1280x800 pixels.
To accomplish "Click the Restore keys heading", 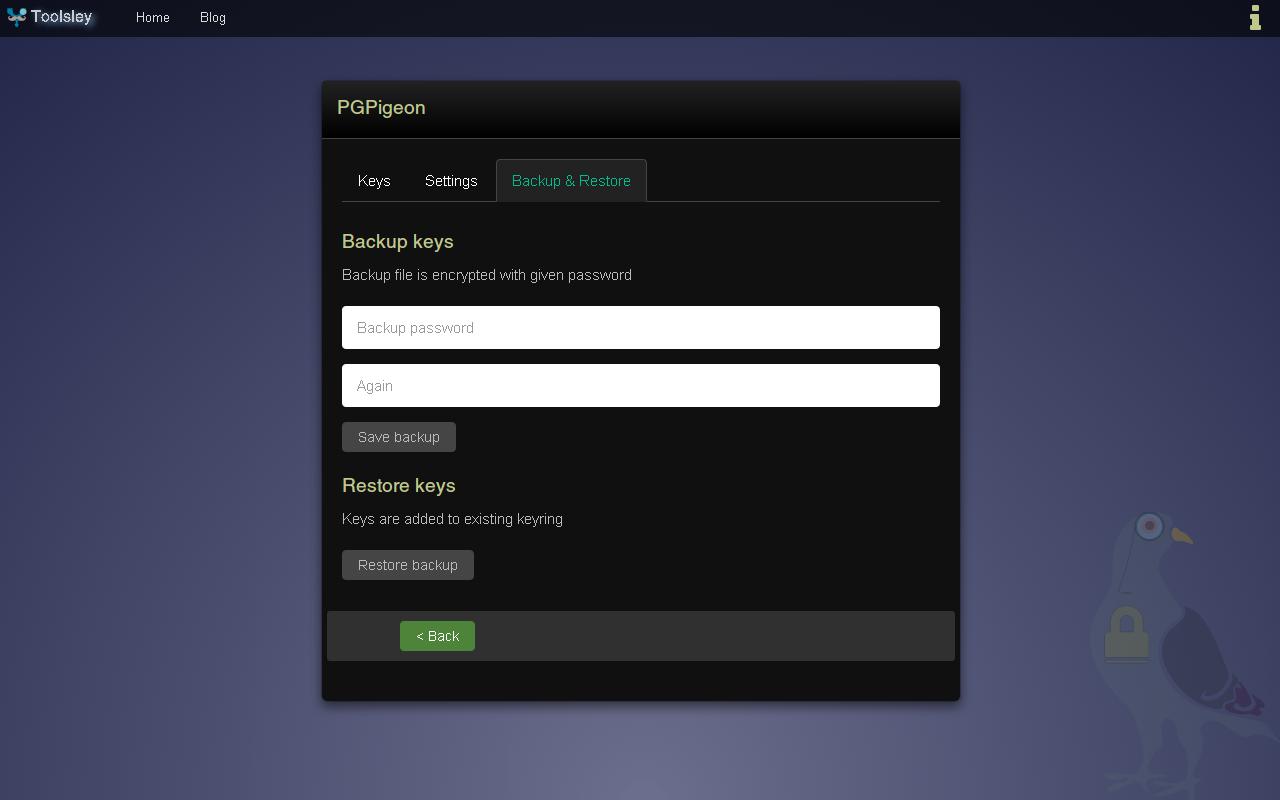I will pyautogui.click(x=399, y=486).
